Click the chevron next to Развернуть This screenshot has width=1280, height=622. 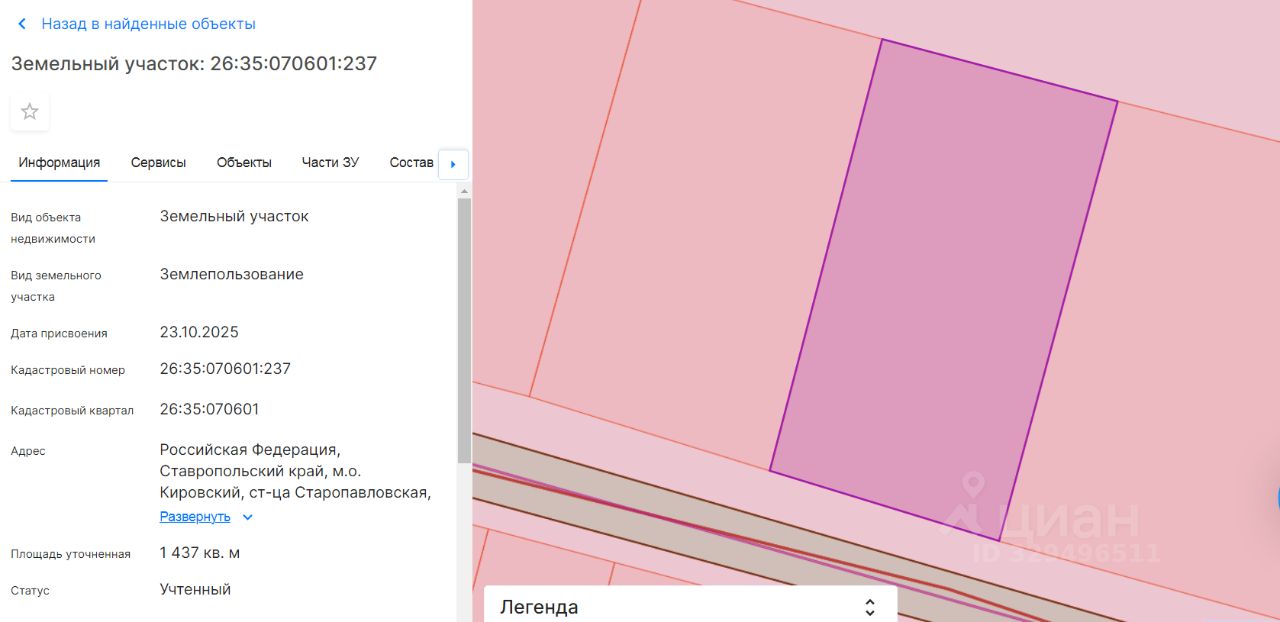(248, 517)
